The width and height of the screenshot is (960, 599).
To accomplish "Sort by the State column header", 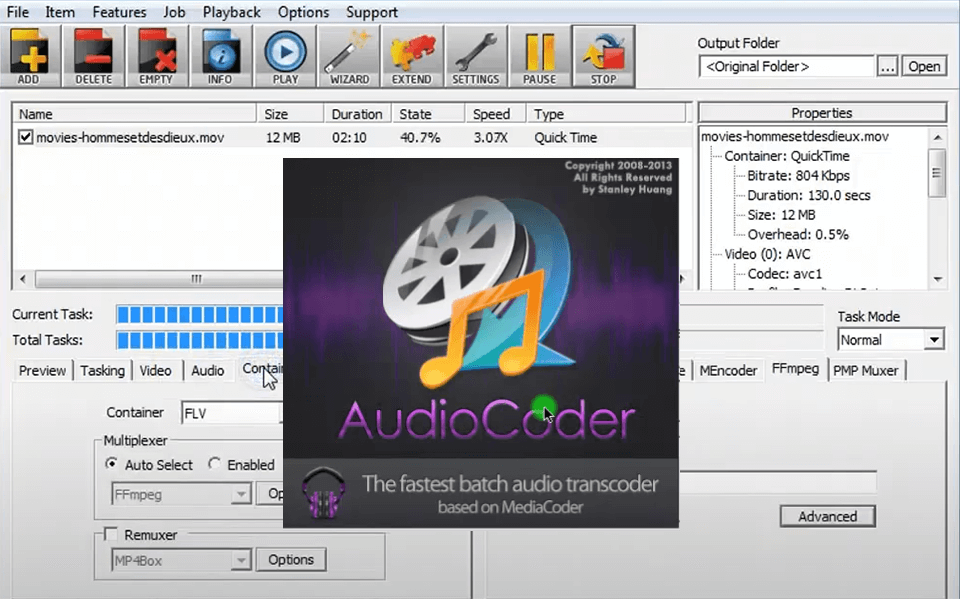I will click(427, 114).
